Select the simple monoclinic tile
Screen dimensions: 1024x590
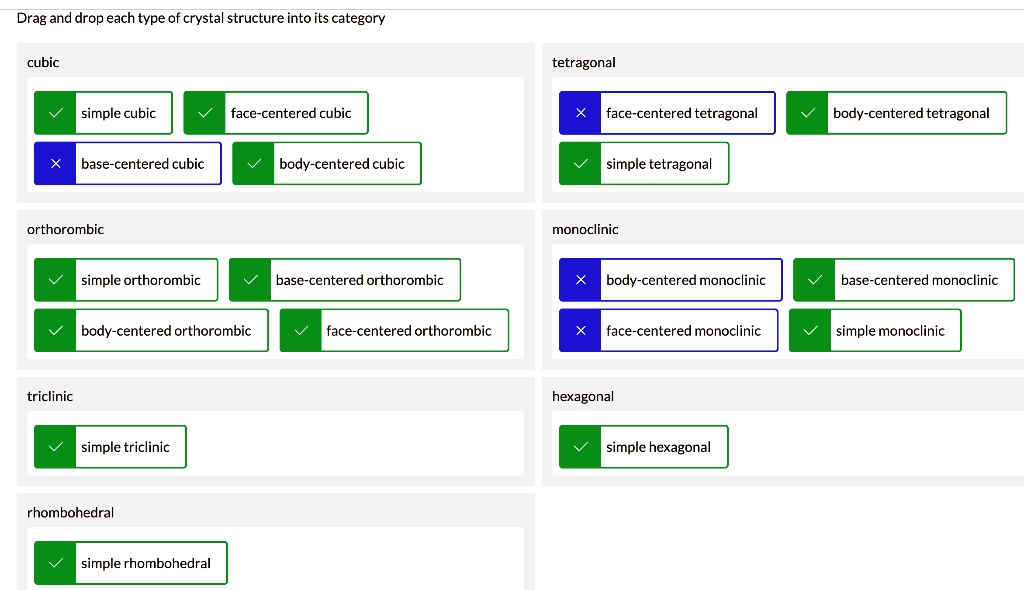(x=875, y=331)
